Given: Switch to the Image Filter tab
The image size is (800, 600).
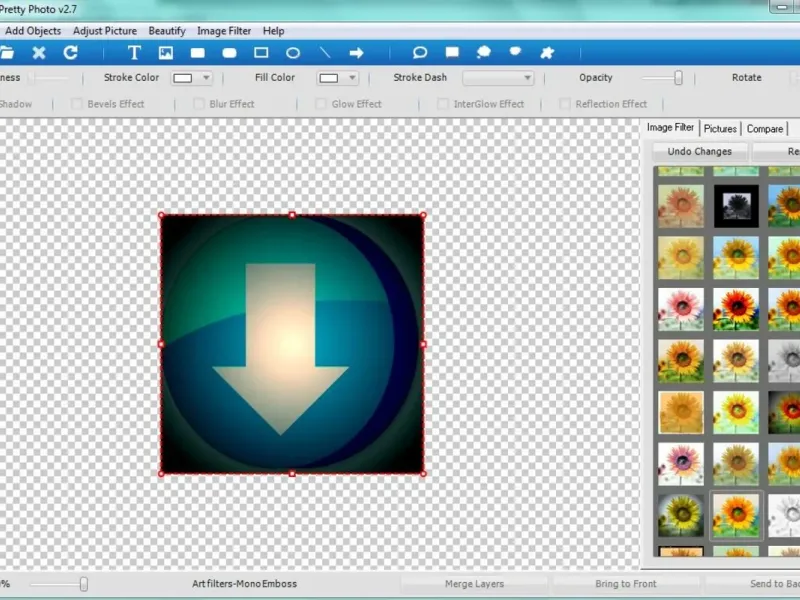Looking at the screenshot, I should coord(670,128).
